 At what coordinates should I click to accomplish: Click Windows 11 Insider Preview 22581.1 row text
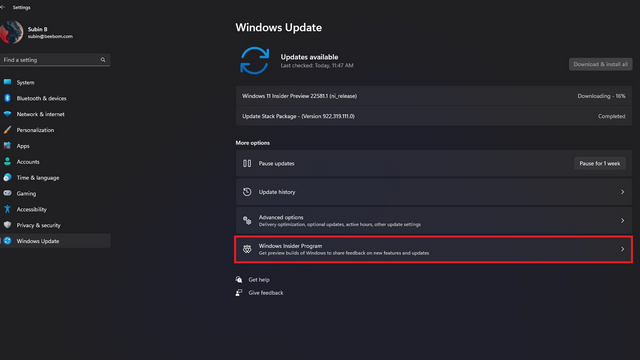299,96
